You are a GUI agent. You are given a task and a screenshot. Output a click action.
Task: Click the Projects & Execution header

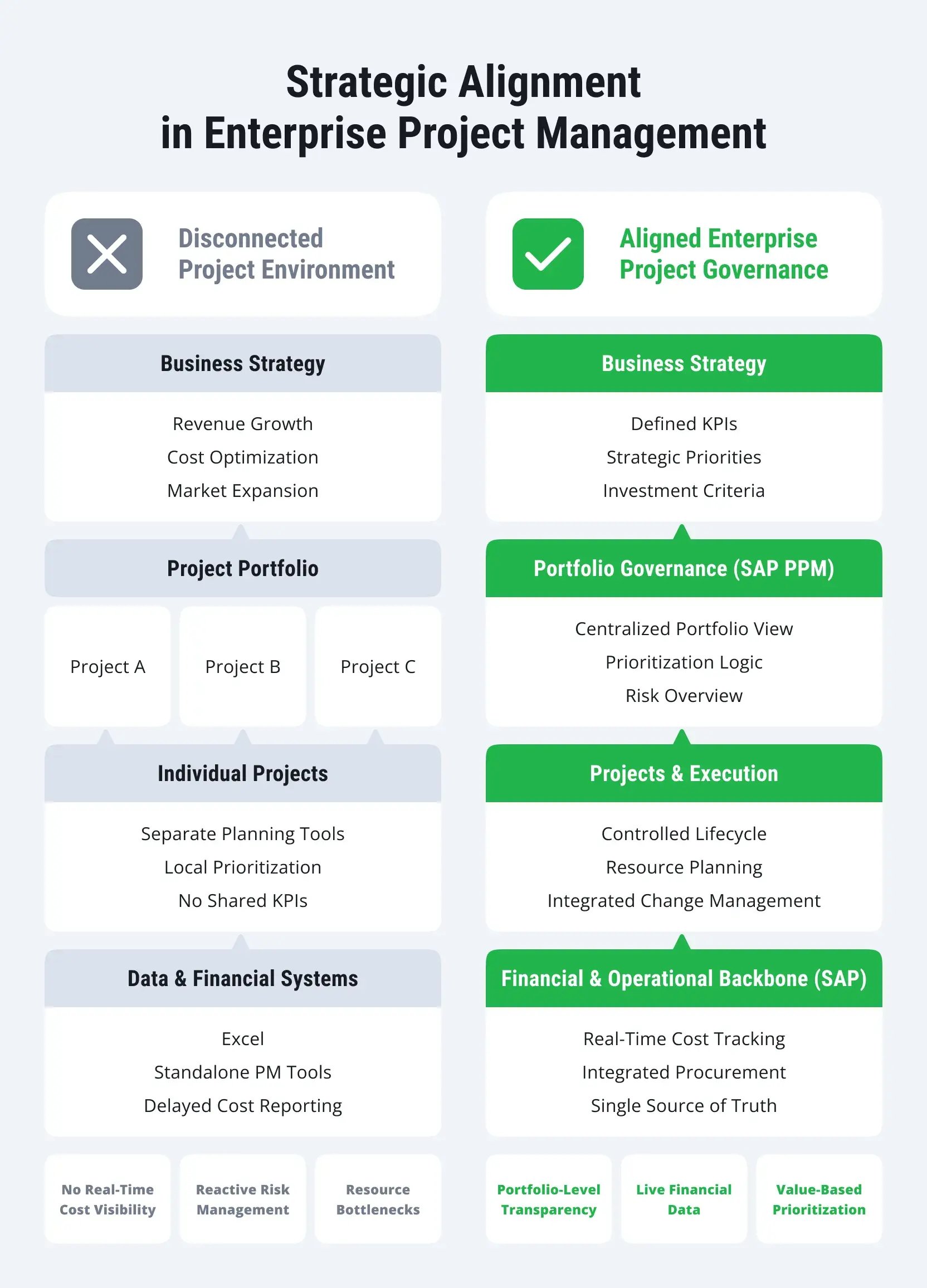(x=684, y=773)
